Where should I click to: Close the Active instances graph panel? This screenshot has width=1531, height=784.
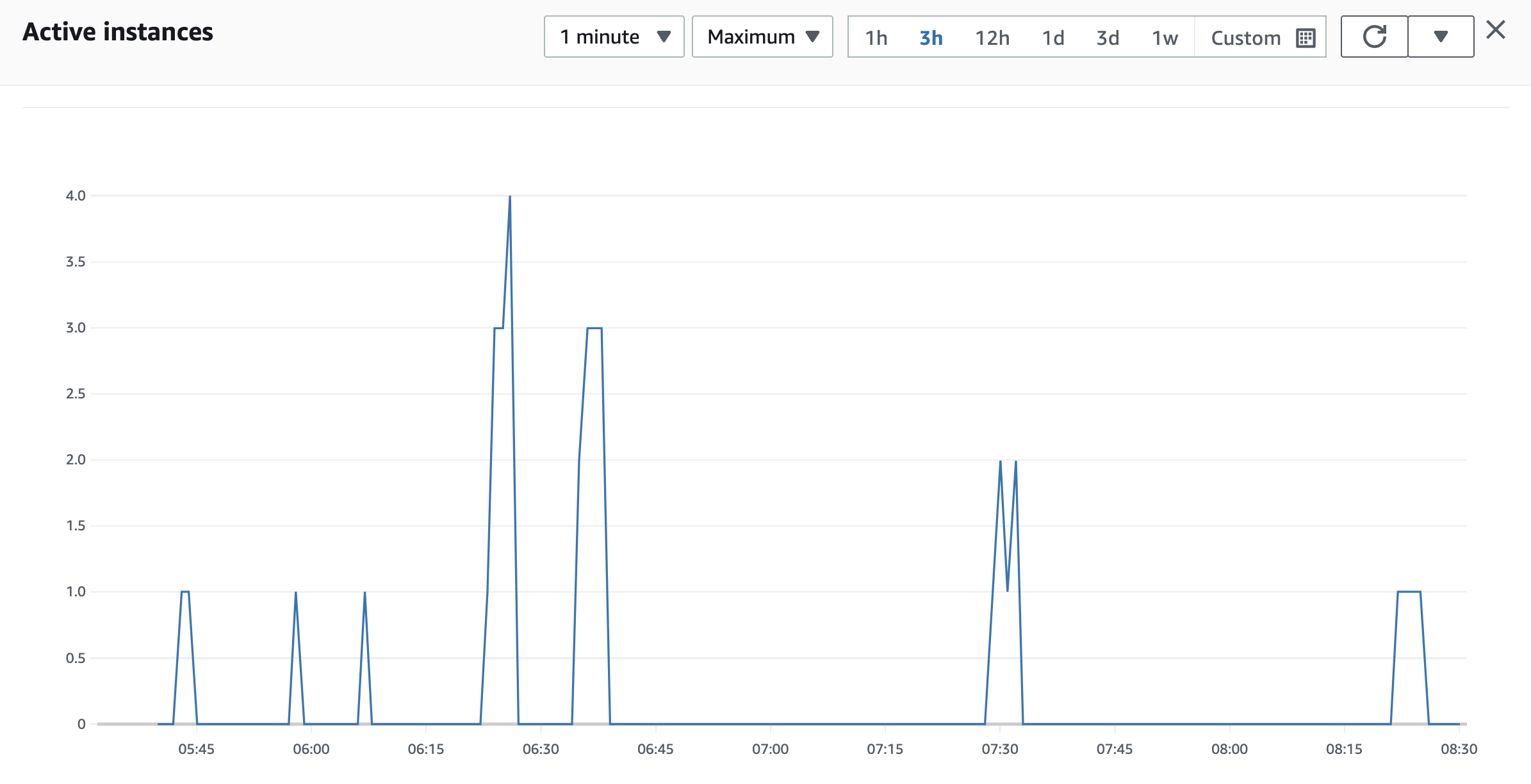pyautogui.click(x=1496, y=30)
